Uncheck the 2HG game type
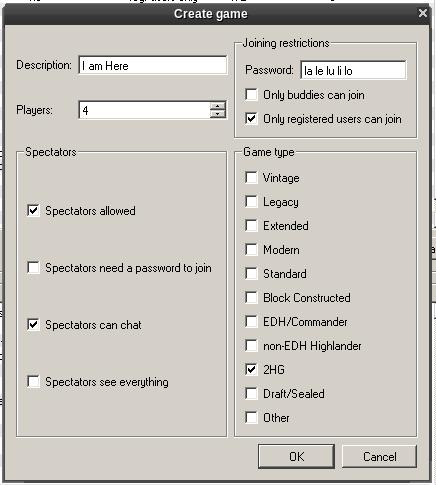The height and width of the screenshot is (485, 436). pos(251,369)
